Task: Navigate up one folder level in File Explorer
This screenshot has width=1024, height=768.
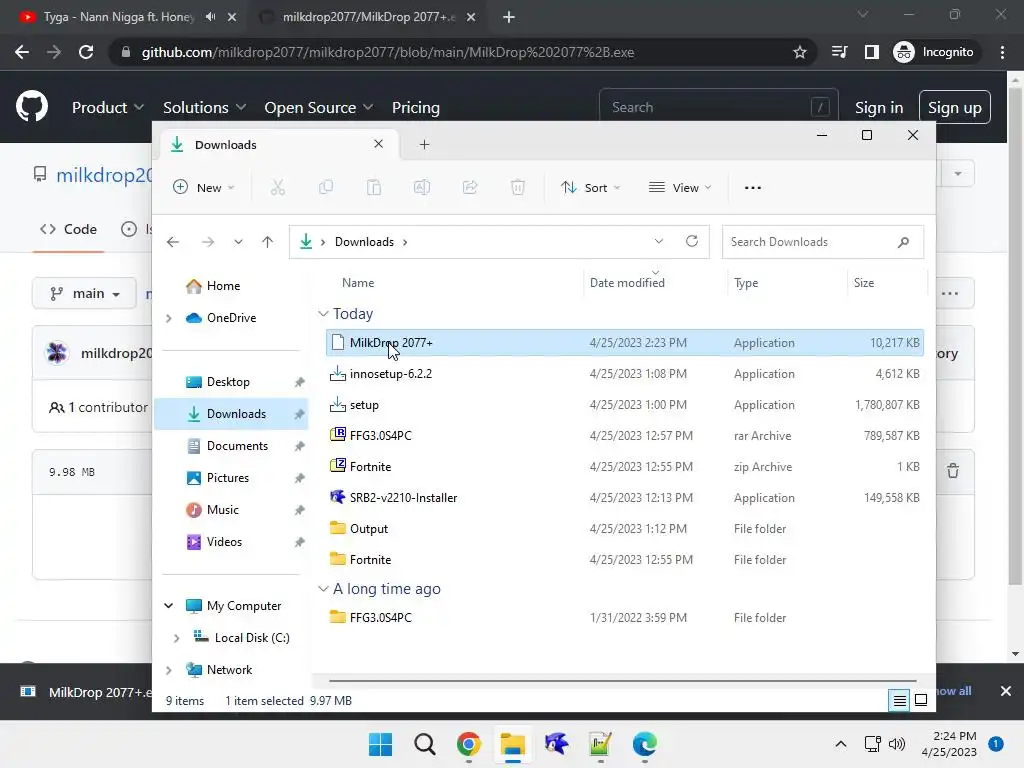Action: [267, 242]
